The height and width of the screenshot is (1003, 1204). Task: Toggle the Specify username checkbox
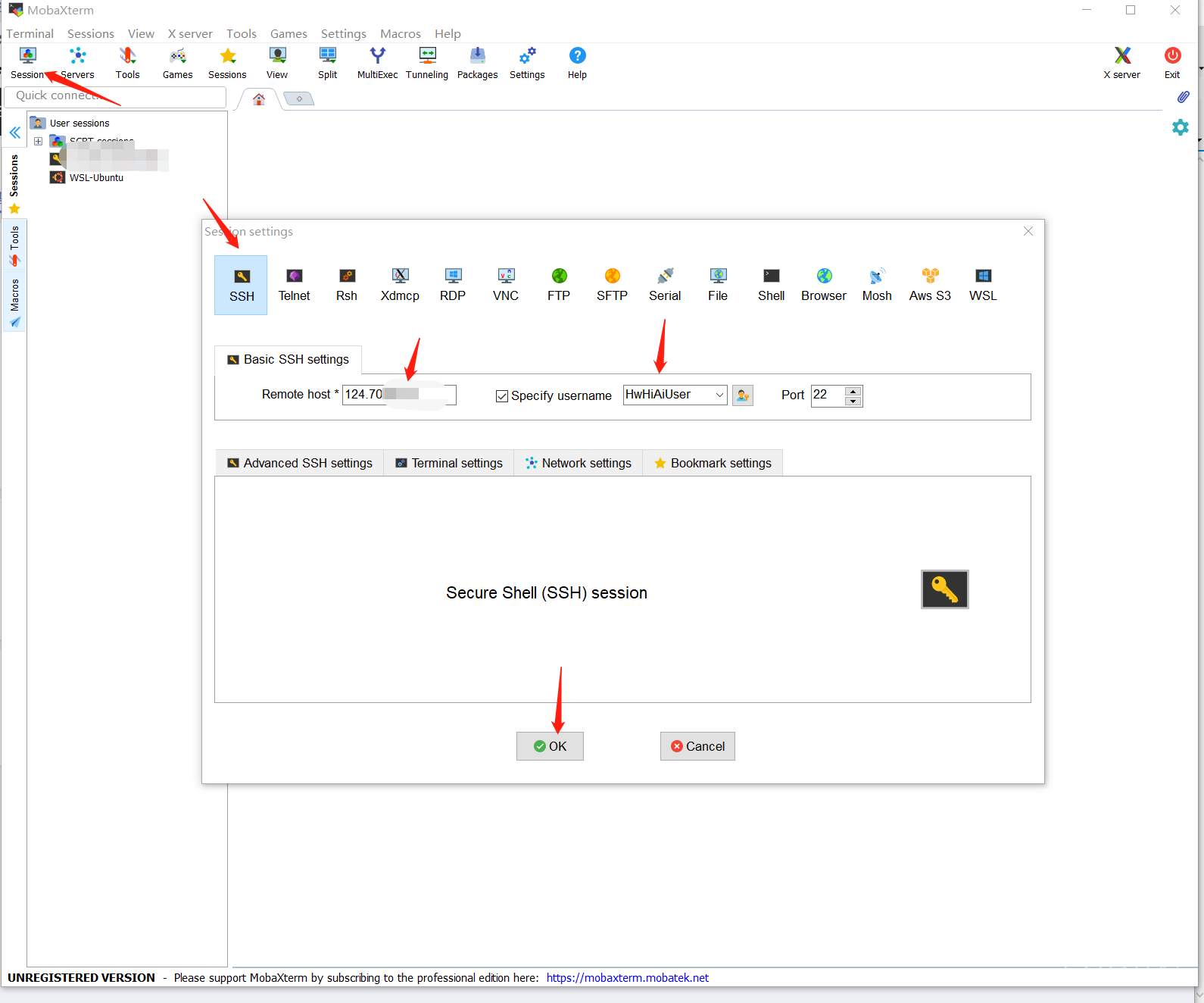coord(501,396)
